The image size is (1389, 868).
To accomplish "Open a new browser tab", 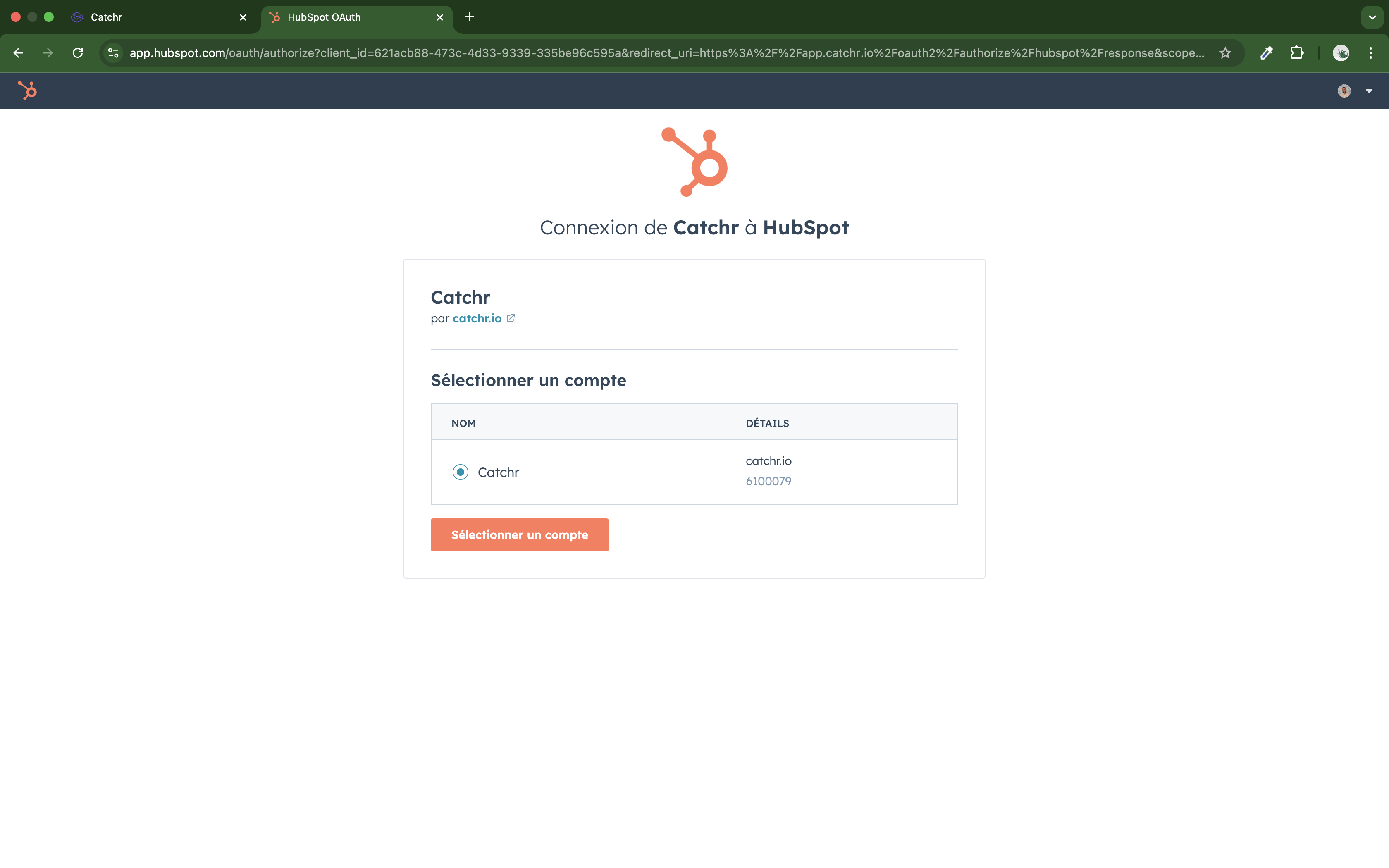I will [470, 17].
